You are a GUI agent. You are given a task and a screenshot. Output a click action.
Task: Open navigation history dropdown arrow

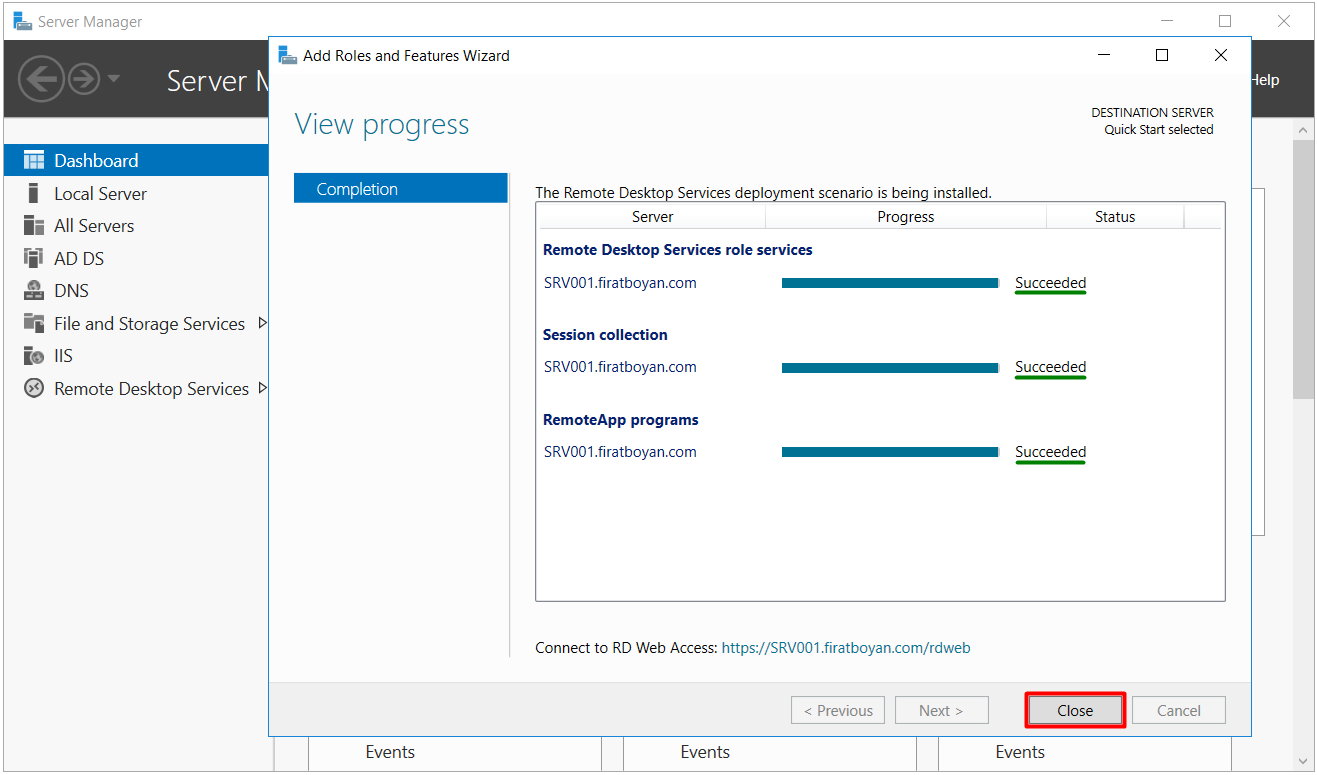tap(113, 79)
